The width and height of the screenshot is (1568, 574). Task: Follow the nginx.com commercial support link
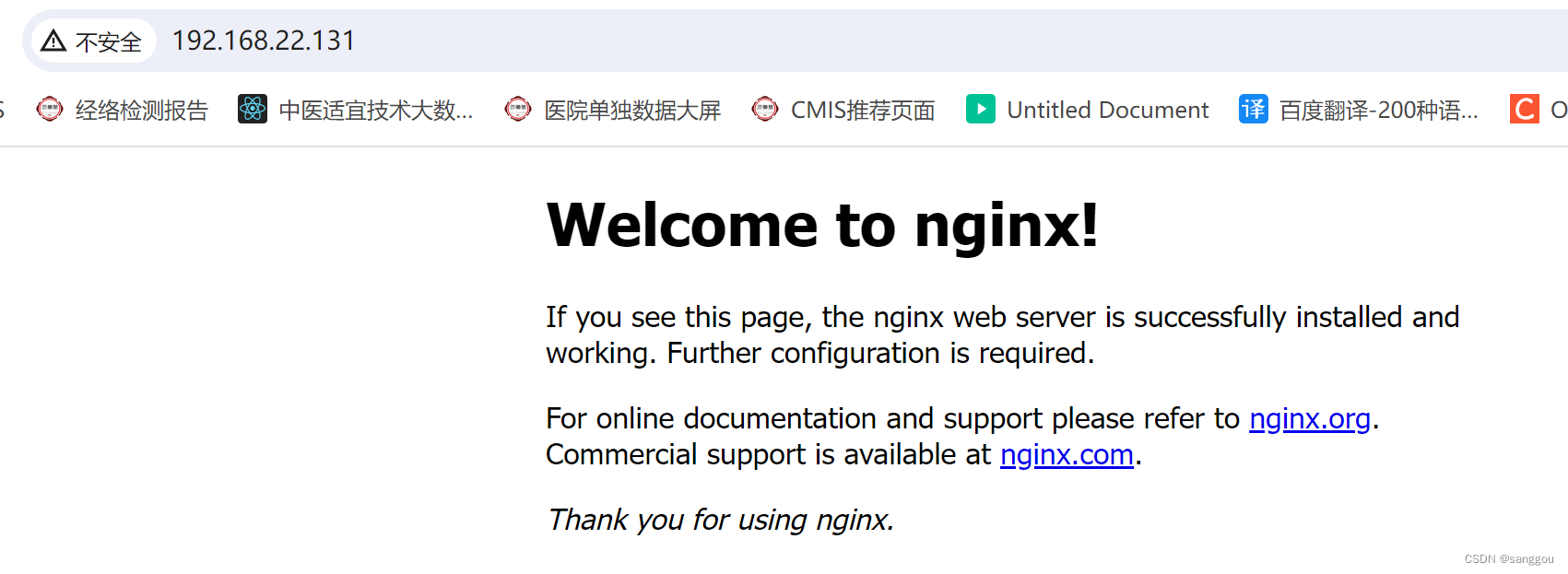pyautogui.click(x=1067, y=455)
